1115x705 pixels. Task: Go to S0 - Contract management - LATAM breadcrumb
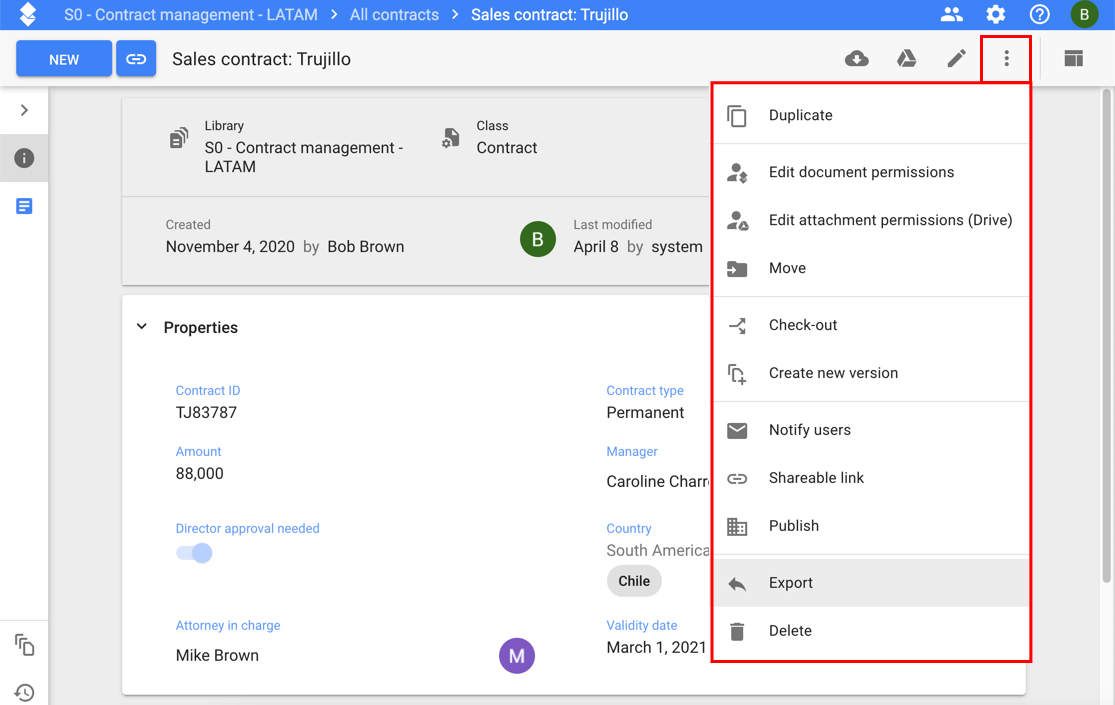click(191, 15)
